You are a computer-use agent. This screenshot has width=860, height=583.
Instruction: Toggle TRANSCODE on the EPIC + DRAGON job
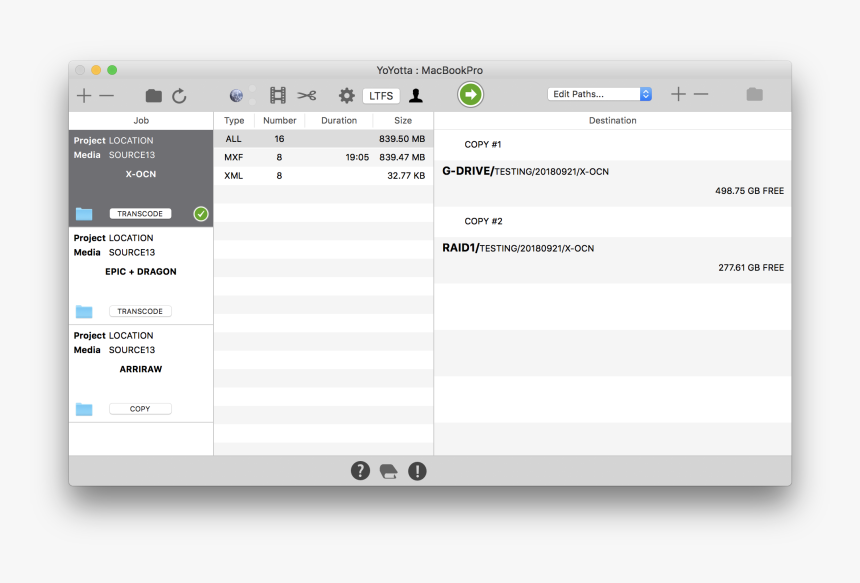point(140,311)
